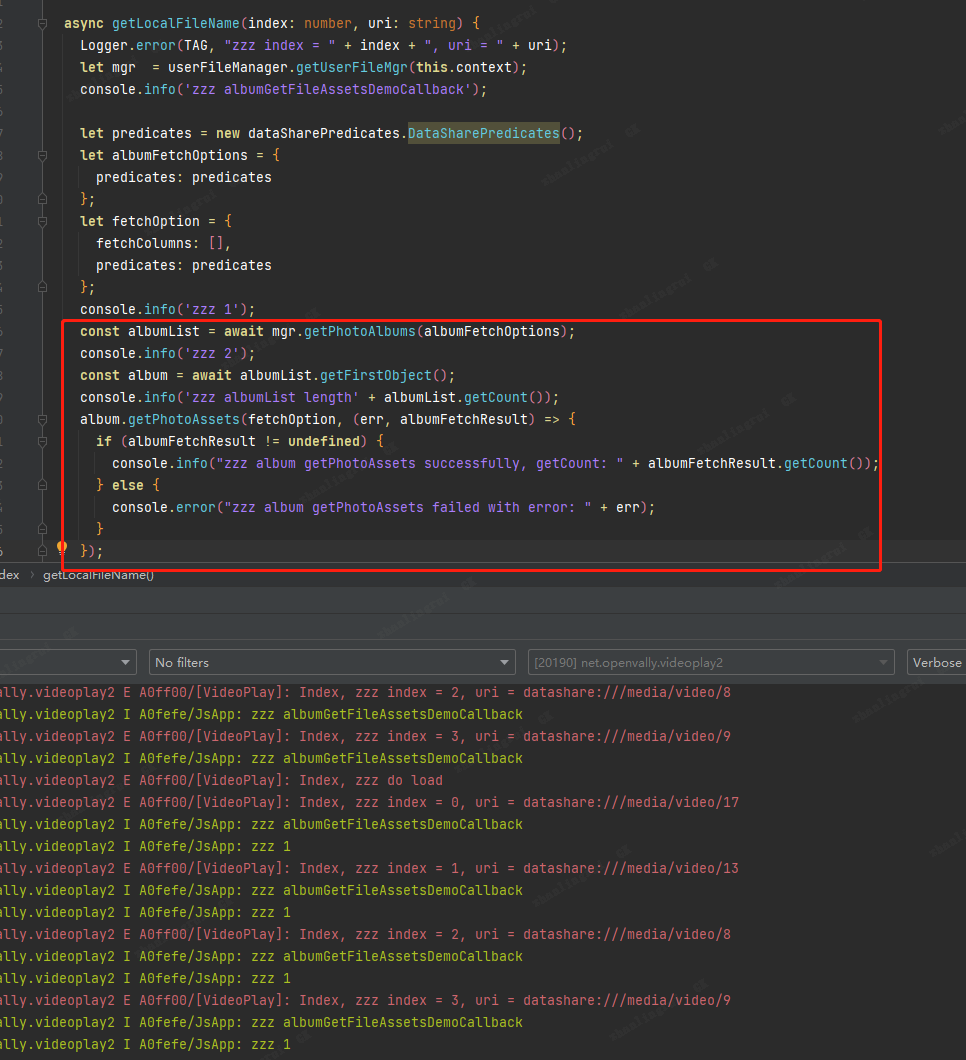Click the getPhotoAssets method name on the album object
This screenshot has width=966, height=1060.
pos(184,419)
